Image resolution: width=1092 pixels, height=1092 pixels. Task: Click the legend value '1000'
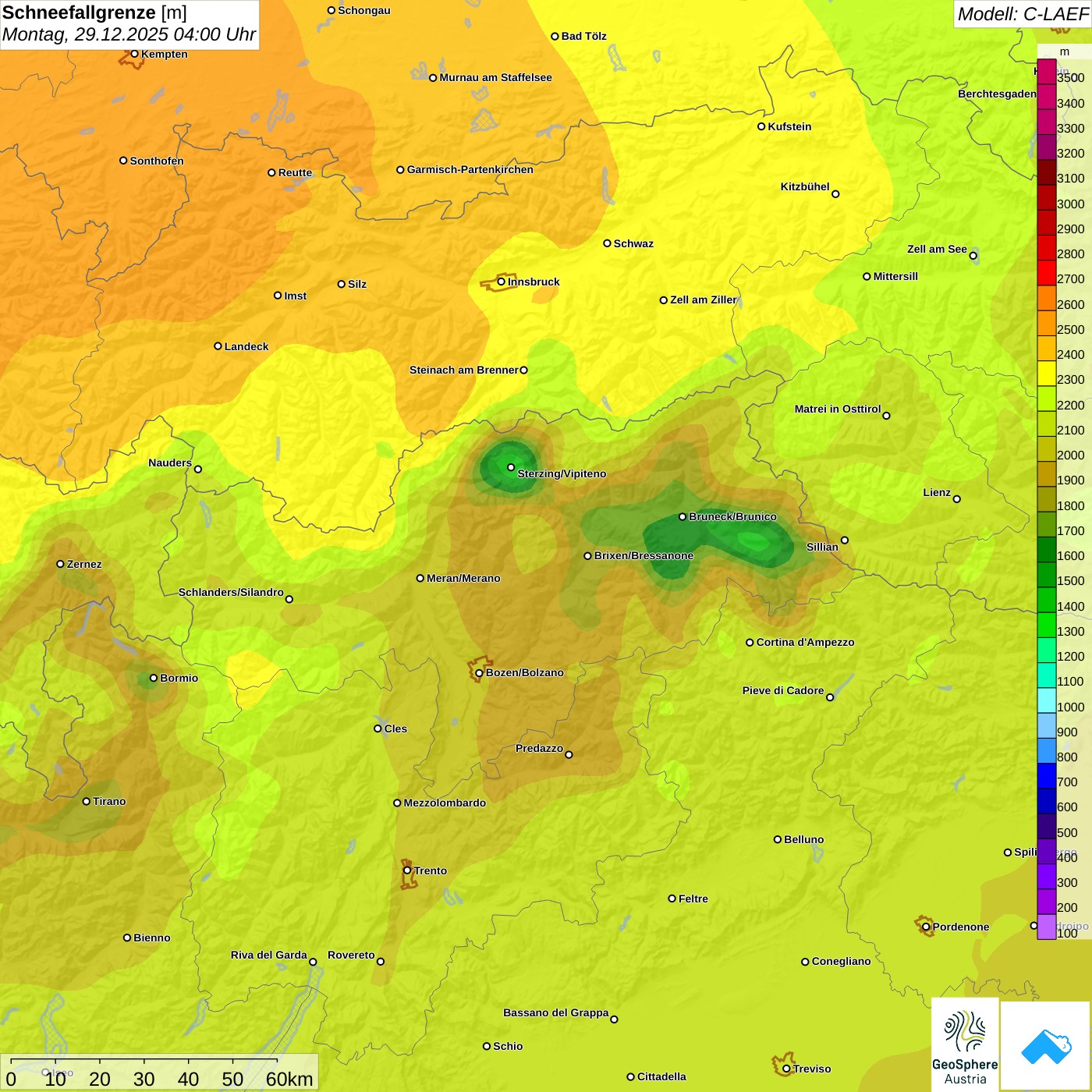point(1070,707)
